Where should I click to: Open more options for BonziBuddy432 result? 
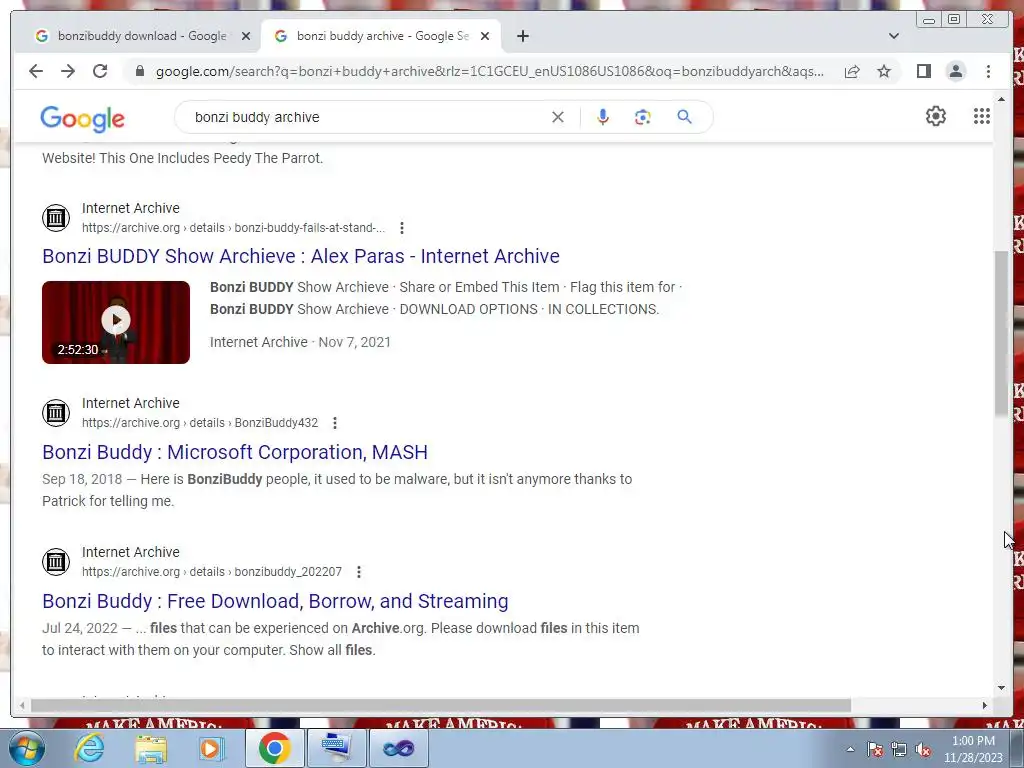(x=335, y=423)
